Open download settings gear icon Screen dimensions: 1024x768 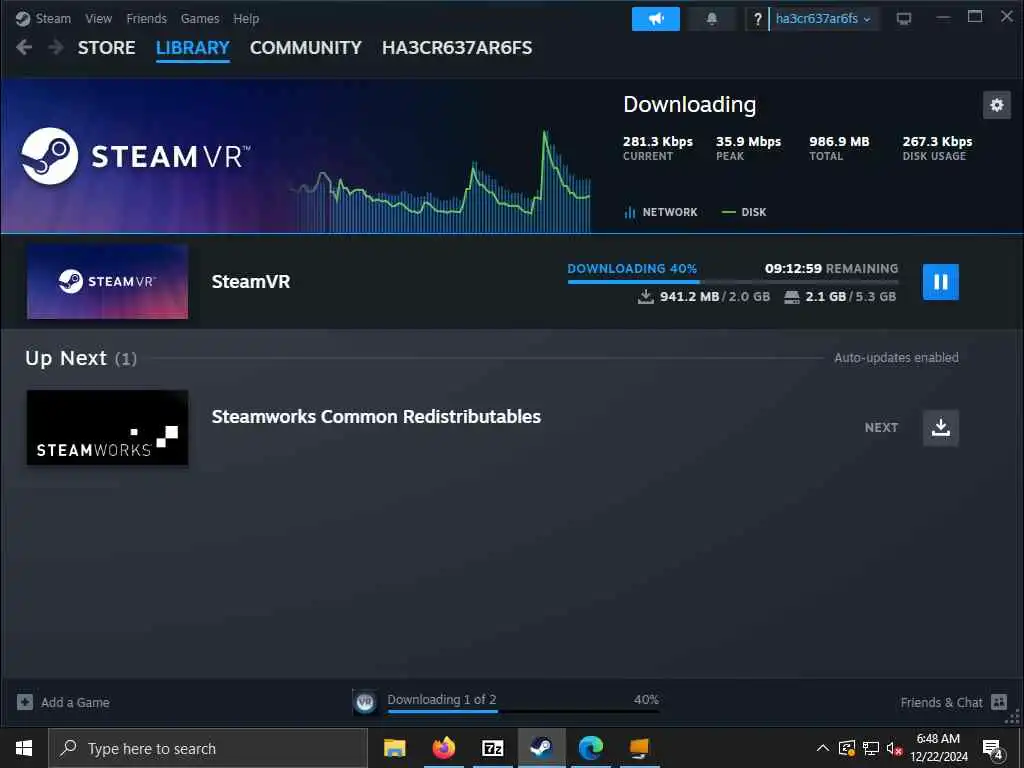[997, 104]
